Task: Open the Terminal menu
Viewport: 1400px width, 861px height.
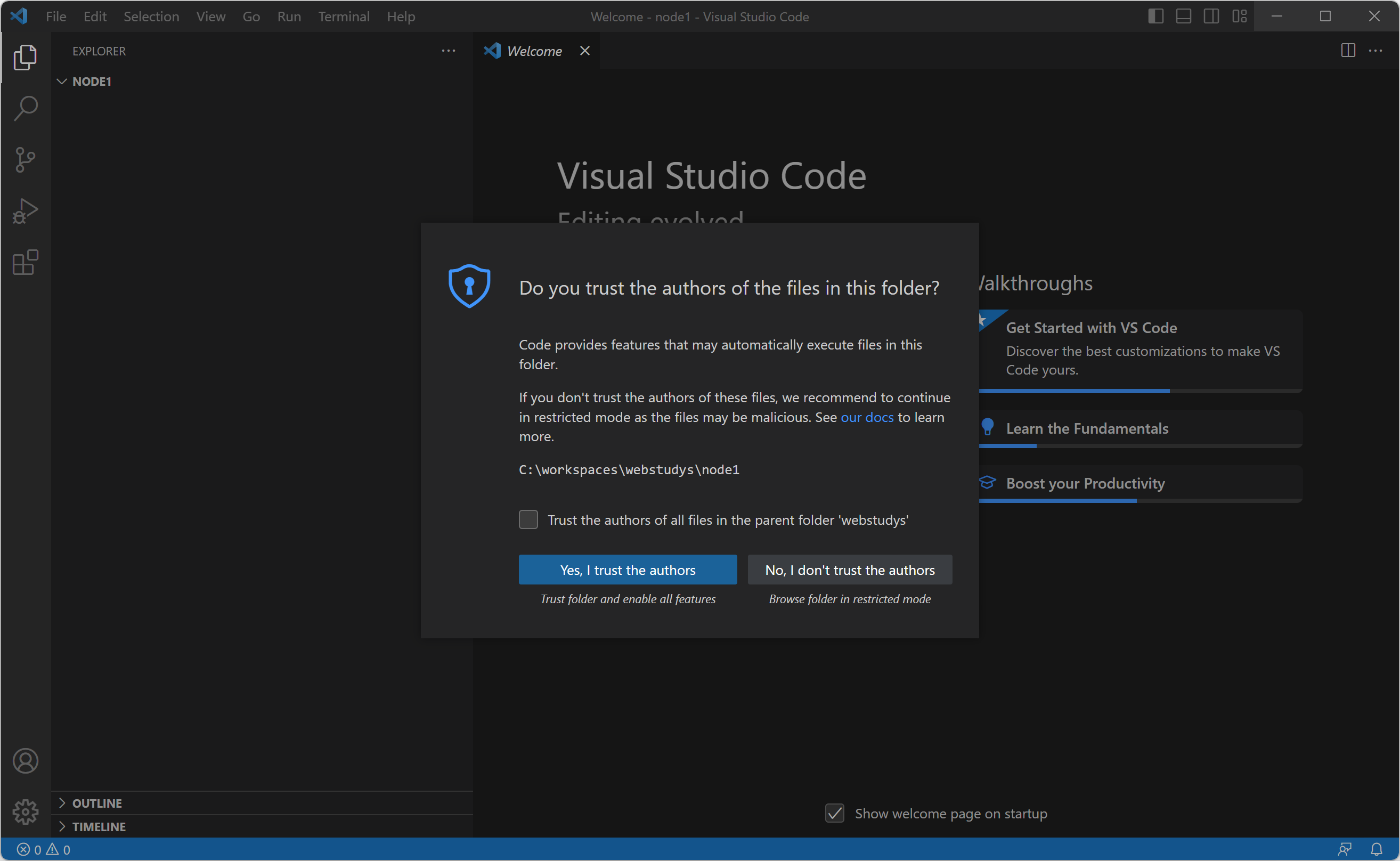Action: (343, 17)
